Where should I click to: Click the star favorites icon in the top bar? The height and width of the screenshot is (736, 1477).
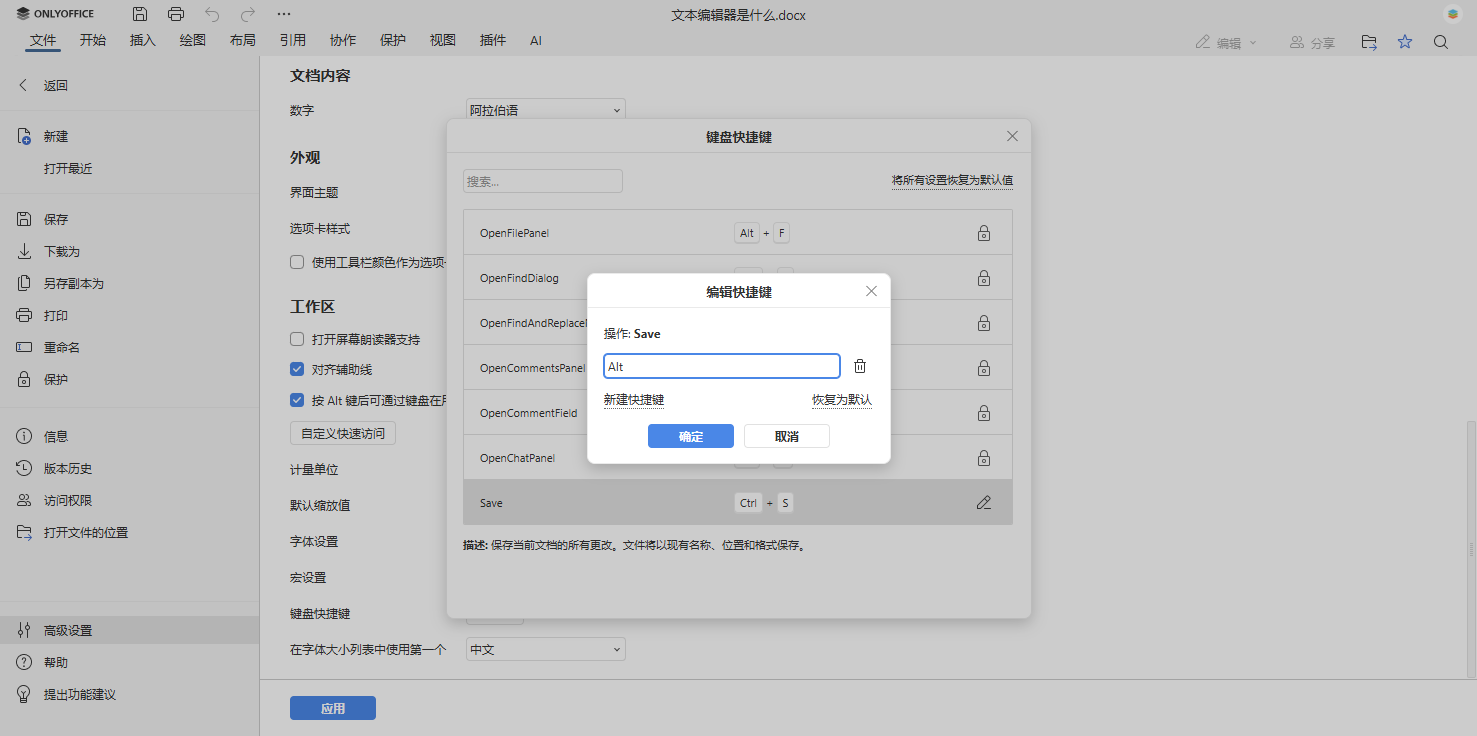tap(1405, 41)
